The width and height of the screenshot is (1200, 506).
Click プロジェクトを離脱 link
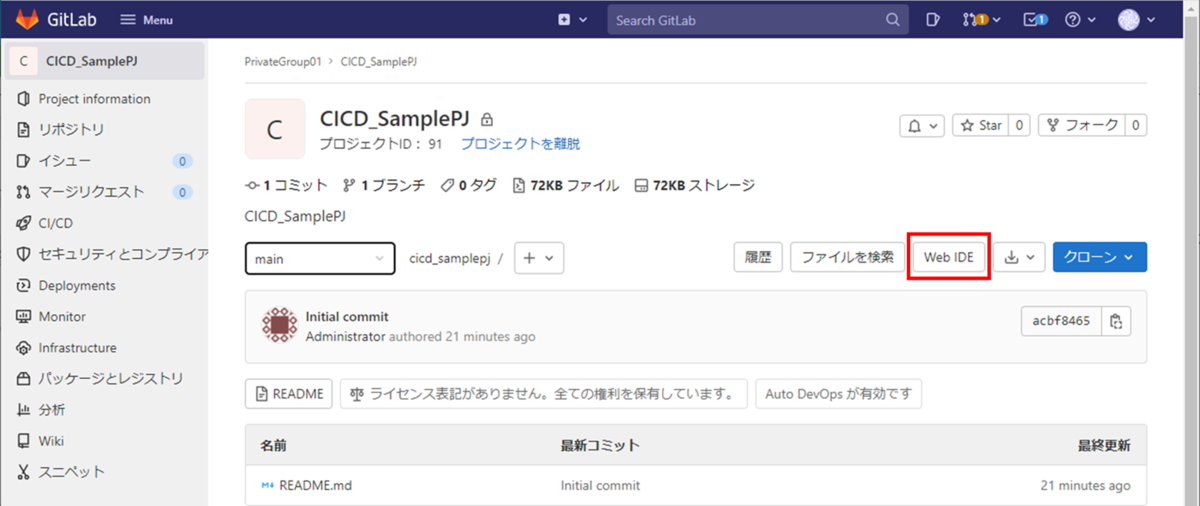tap(520, 144)
